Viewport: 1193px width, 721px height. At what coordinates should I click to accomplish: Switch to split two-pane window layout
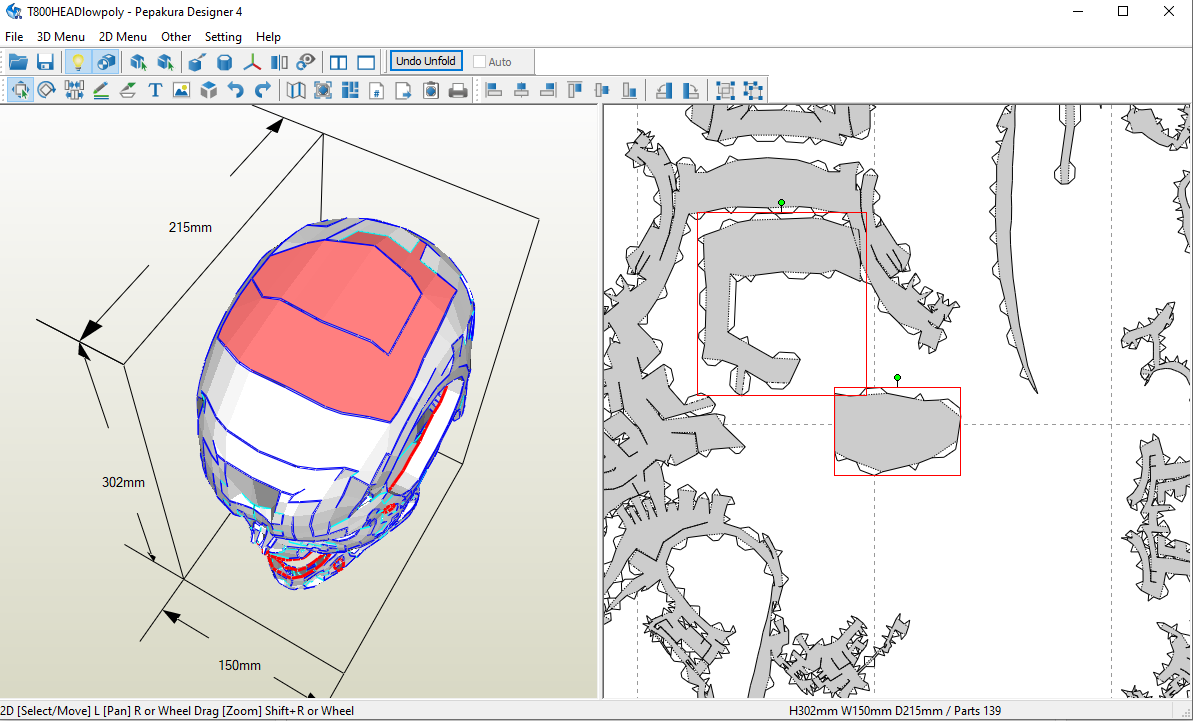click(339, 62)
